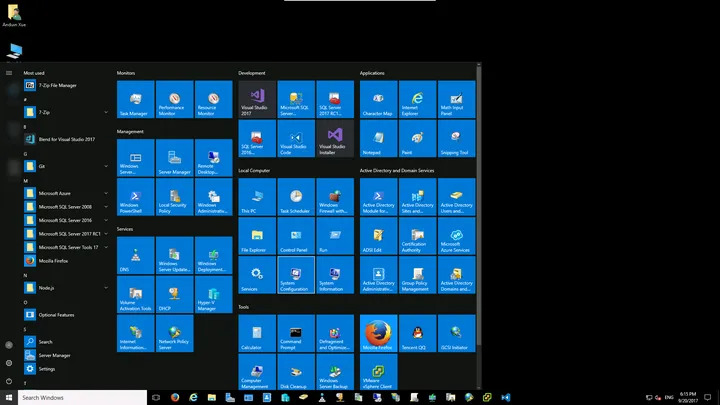Screen dimensions: 720x405
Task: Expand the 7-Zip folder chevron
Action: 106,112
